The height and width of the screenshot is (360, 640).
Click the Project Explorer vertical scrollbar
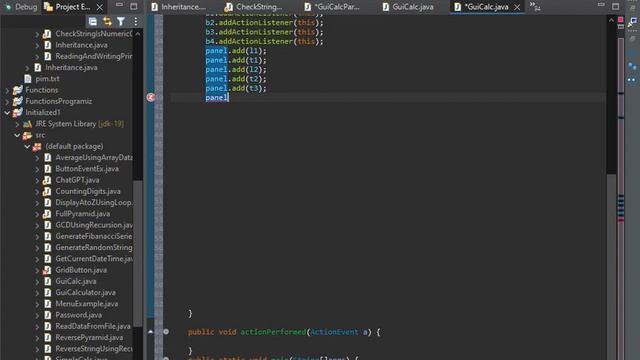click(138, 253)
